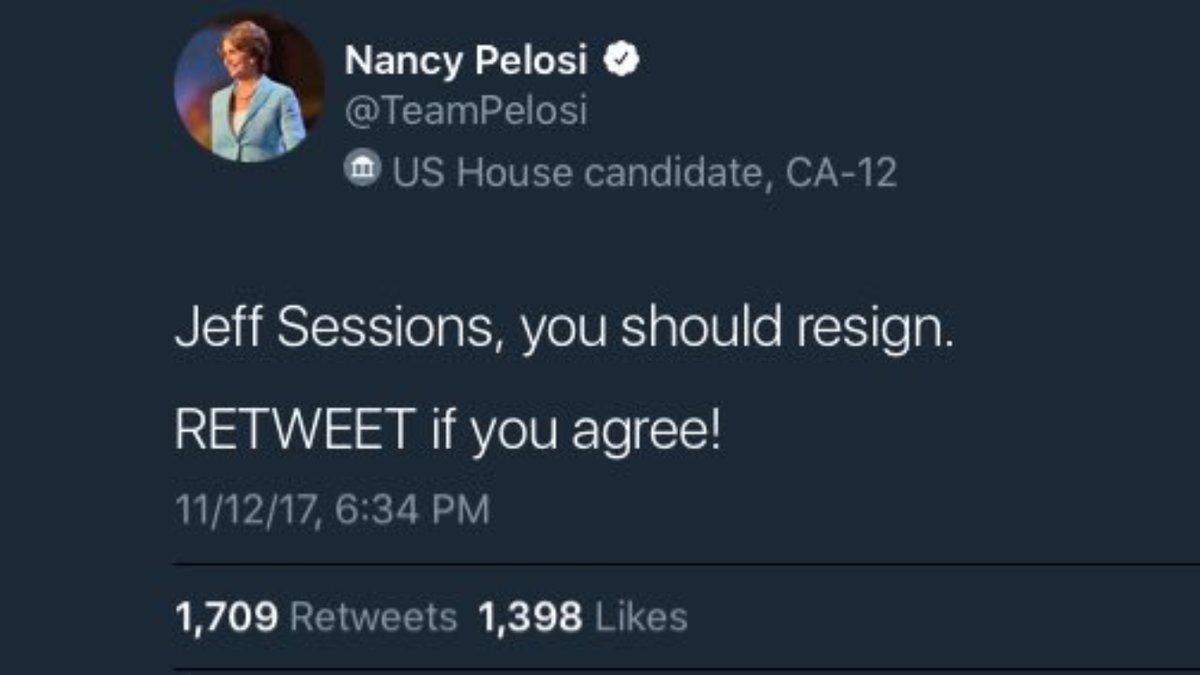This screenshot has width=1200, height=675.
Task: Click the Nancy Pelosi display name
Action: (x=466, y=62)
